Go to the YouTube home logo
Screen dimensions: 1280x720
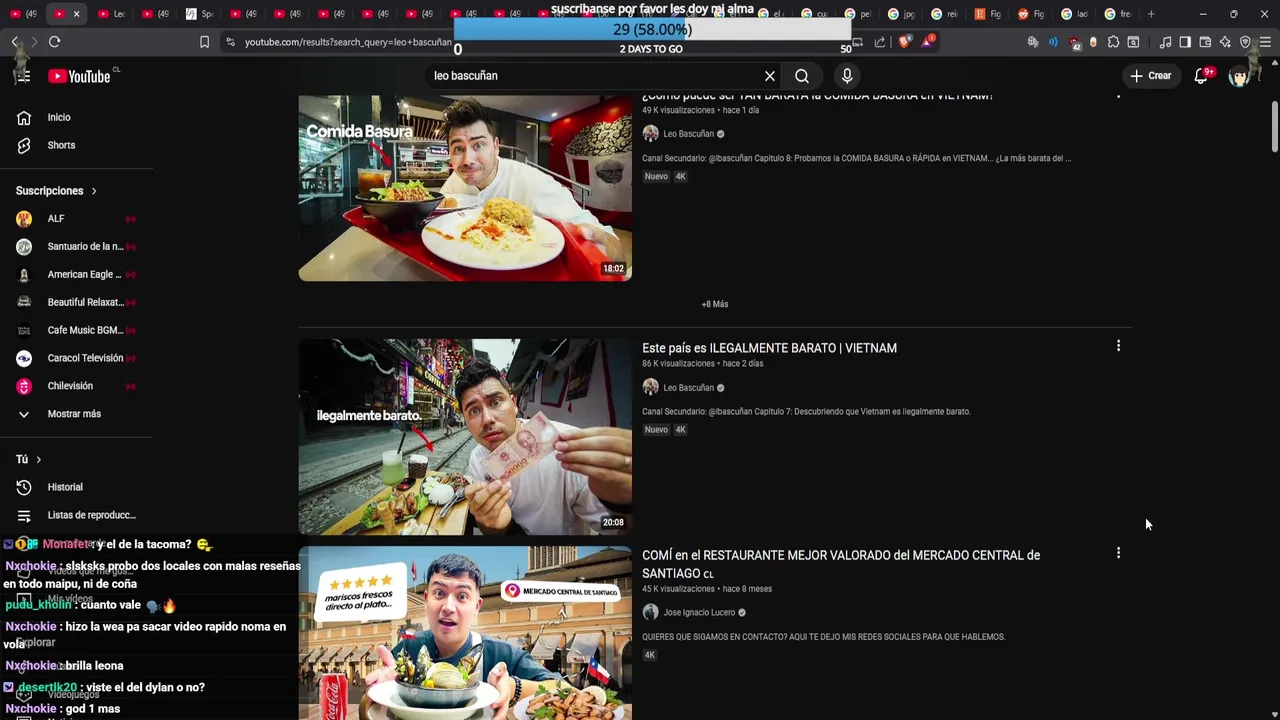tap(79, 76)
